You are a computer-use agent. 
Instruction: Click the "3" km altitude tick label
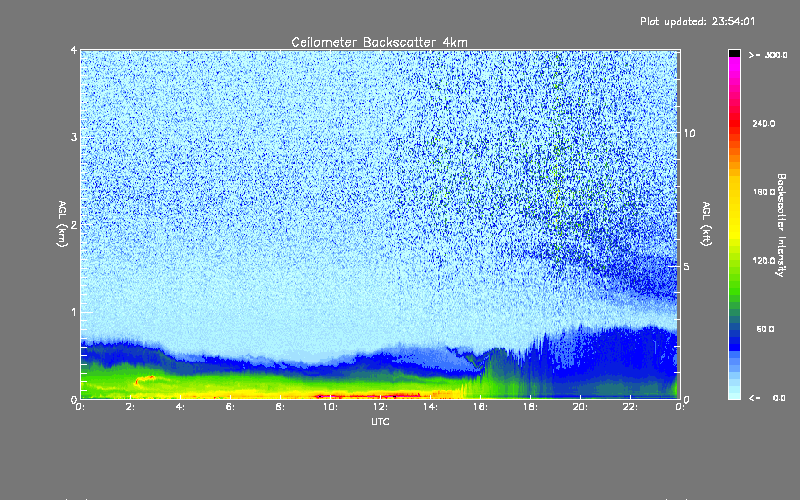74,137
